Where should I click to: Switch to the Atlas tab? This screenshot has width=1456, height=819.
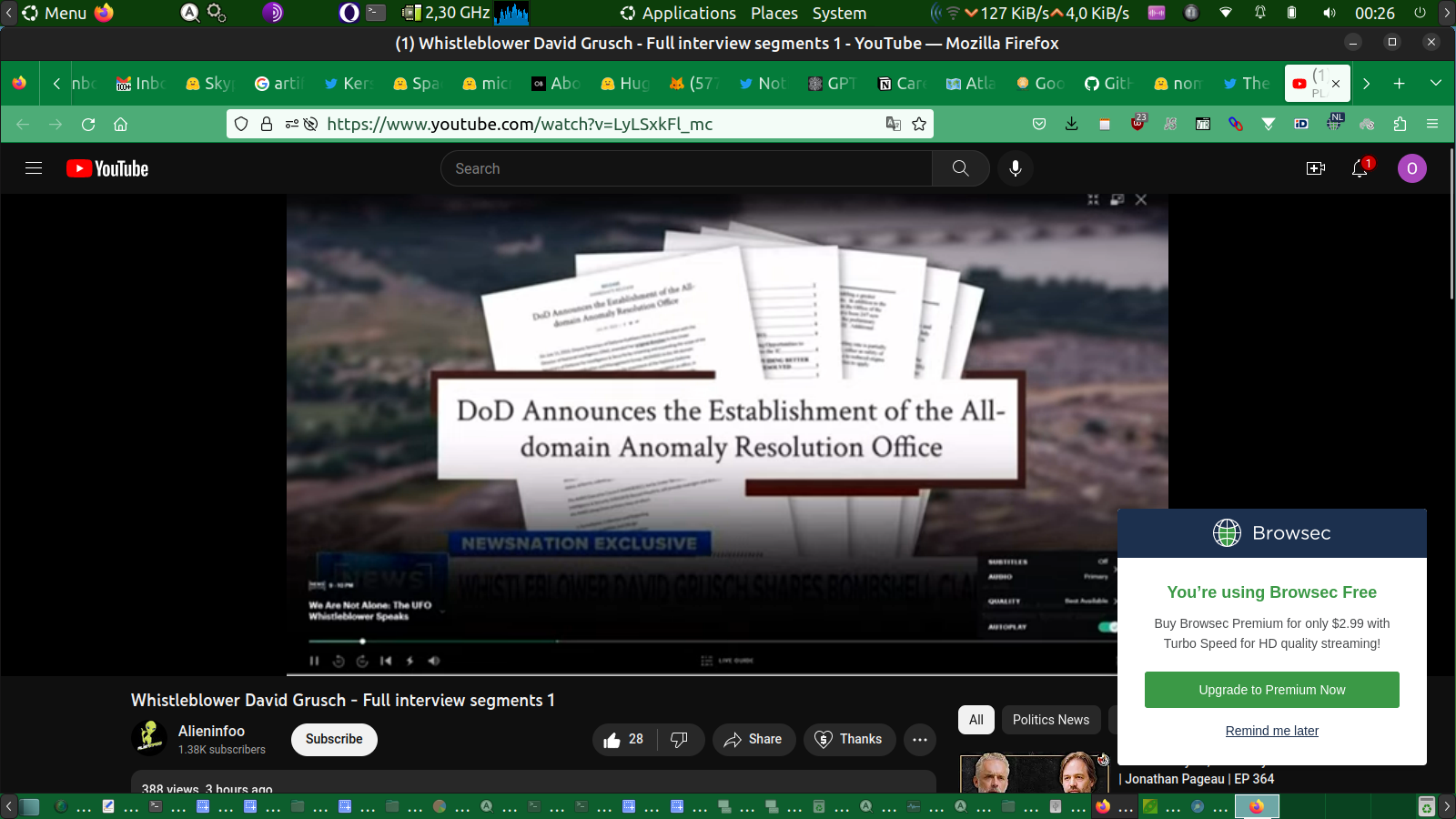970,84
